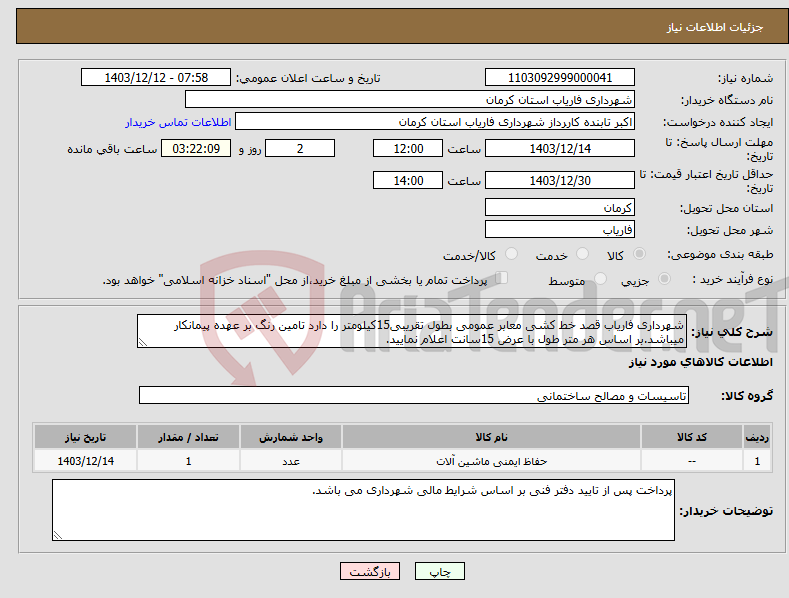The height and width of the screenshot is (598, 789).
Task: Select the خدمت radio button
Action: (582, 254)
